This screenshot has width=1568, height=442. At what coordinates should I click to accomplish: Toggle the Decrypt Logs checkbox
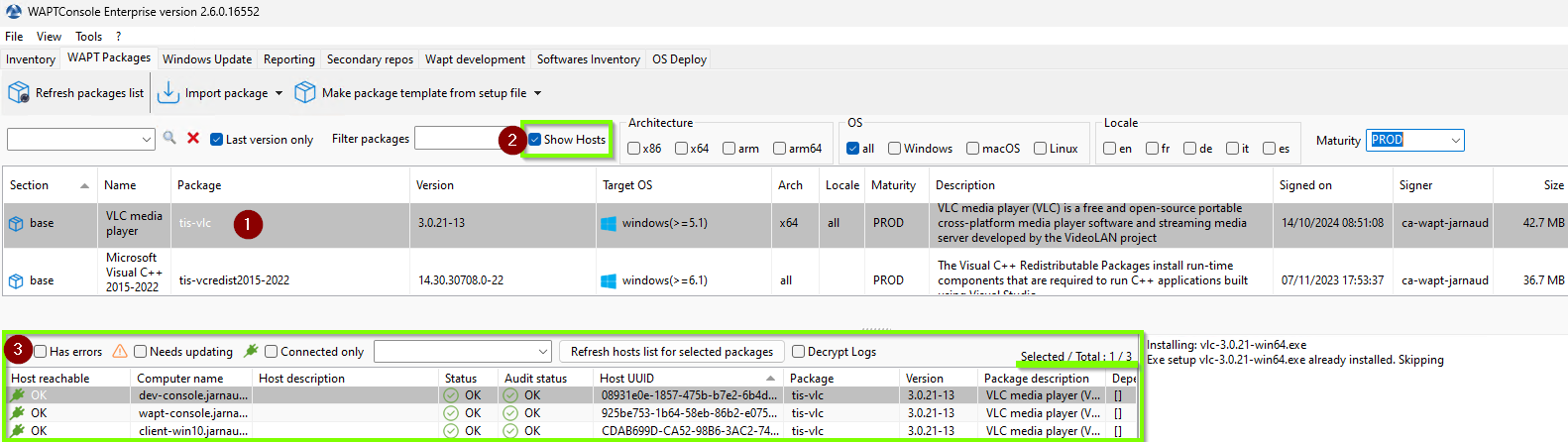(798, 352)
